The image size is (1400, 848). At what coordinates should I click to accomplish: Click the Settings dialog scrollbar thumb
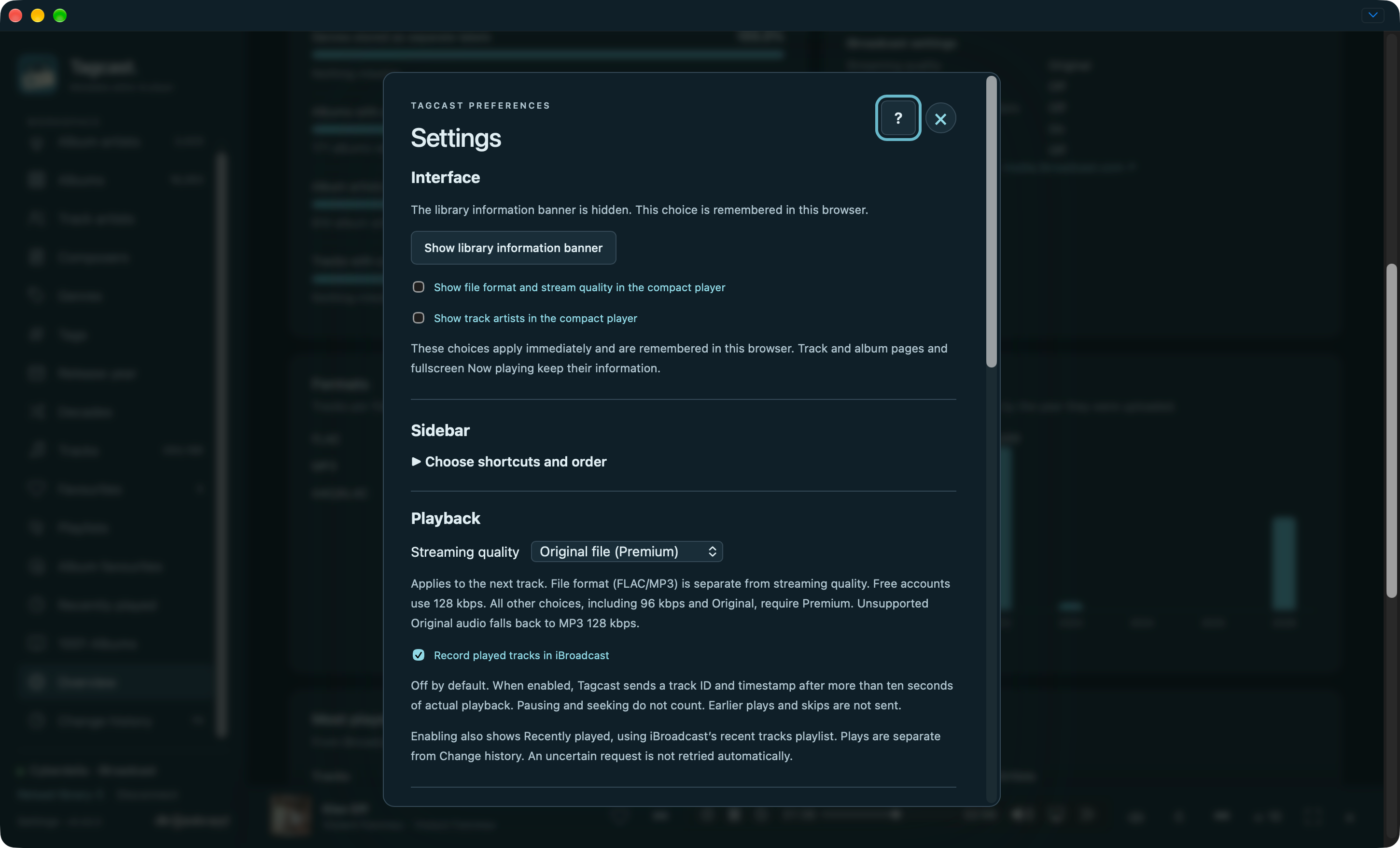992,223
